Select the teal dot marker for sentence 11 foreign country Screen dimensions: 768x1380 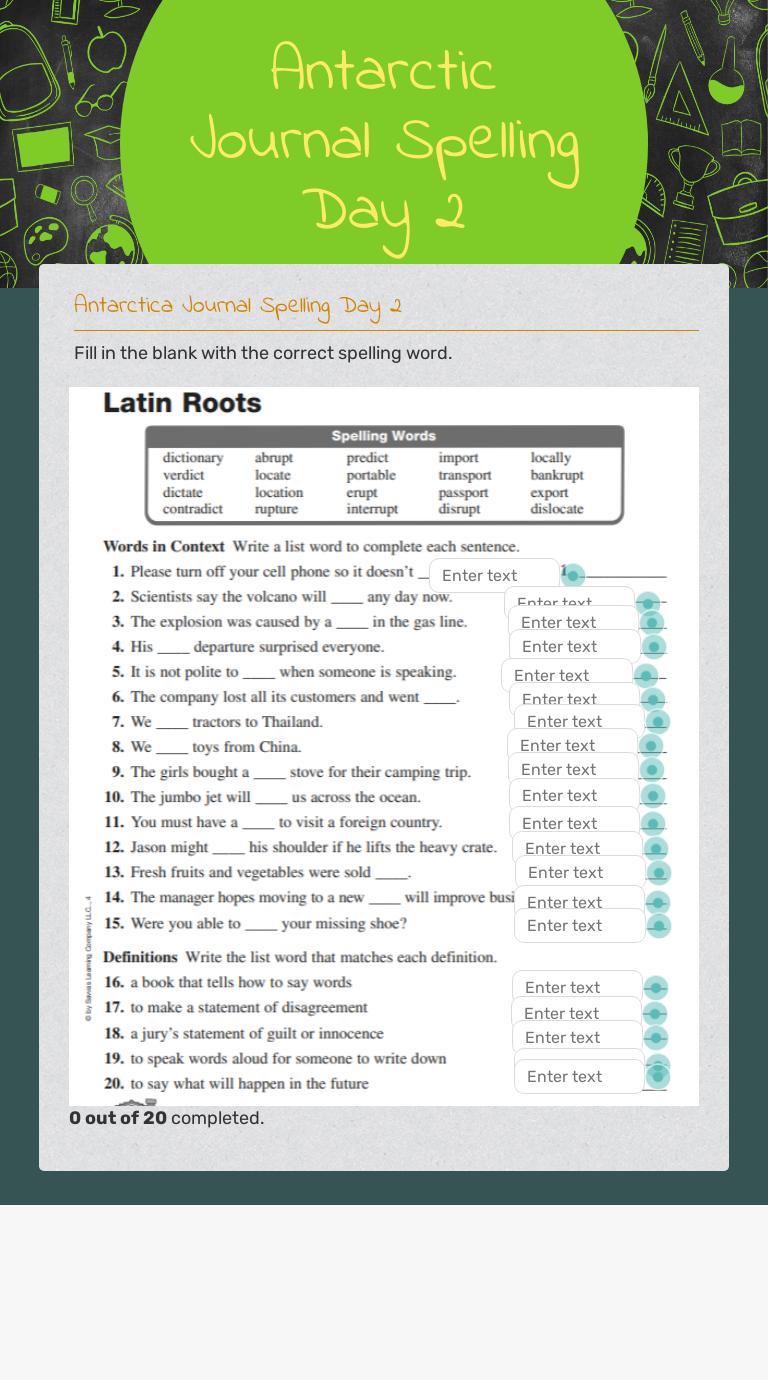click(x=653, y=824)
